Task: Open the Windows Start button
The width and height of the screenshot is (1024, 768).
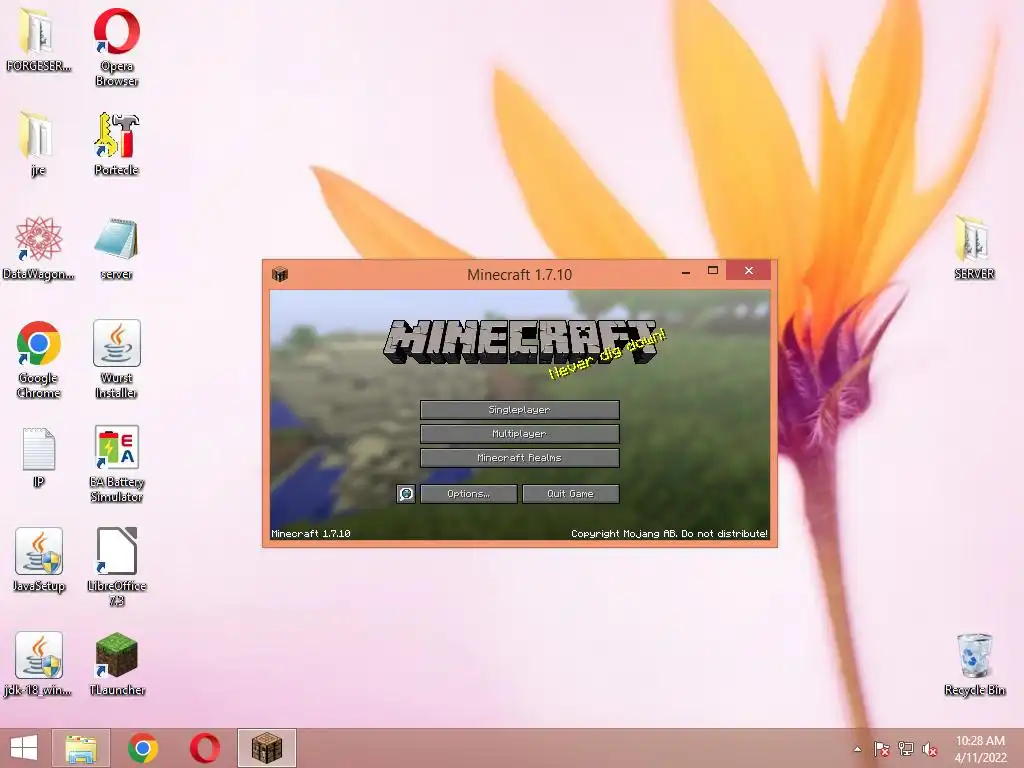Action: pos(24,748)
